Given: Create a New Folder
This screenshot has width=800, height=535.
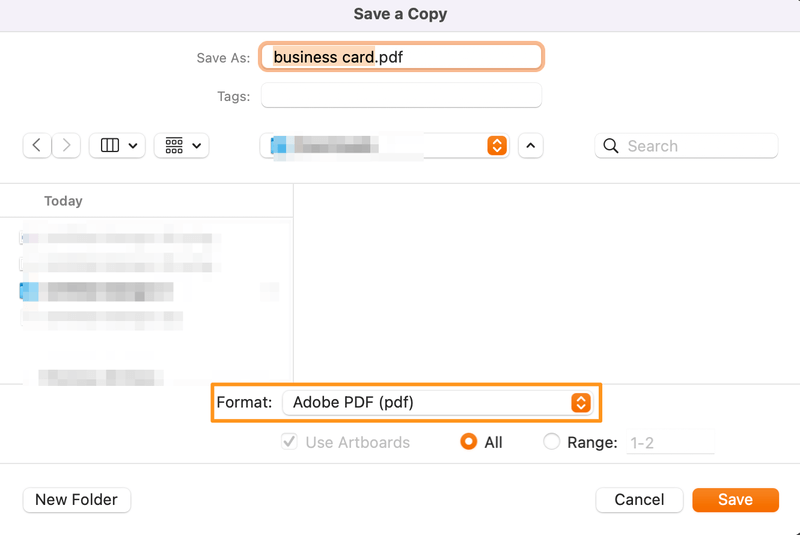Looking at the screenshot, I should 76,500.
